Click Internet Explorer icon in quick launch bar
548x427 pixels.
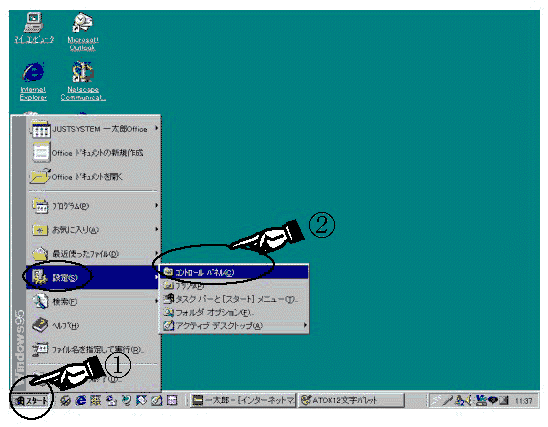coord(81,400)
